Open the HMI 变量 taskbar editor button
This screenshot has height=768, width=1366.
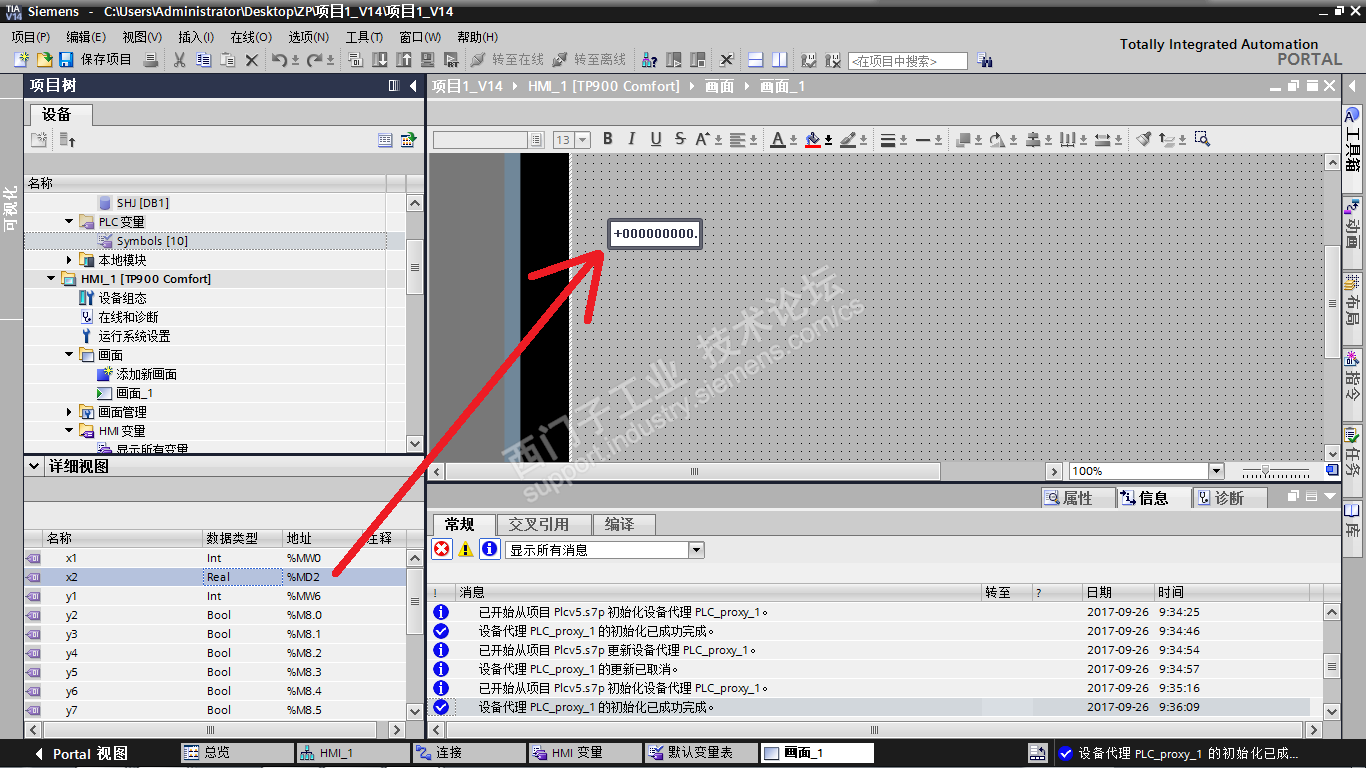[583, 753]
